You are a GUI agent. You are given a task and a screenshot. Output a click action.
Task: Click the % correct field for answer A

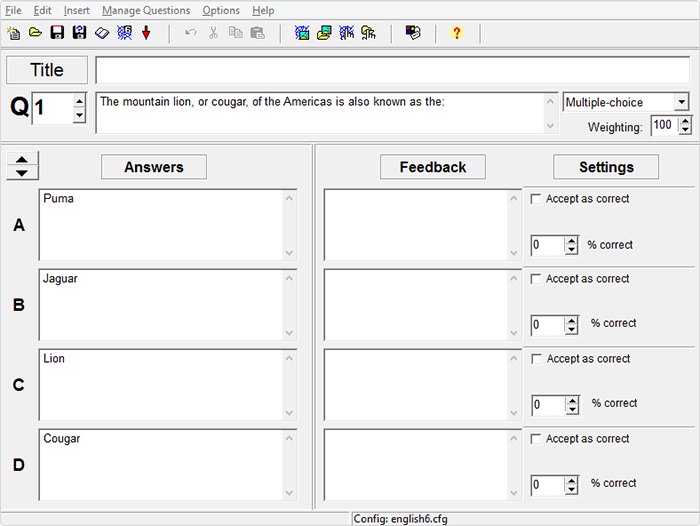548,245
